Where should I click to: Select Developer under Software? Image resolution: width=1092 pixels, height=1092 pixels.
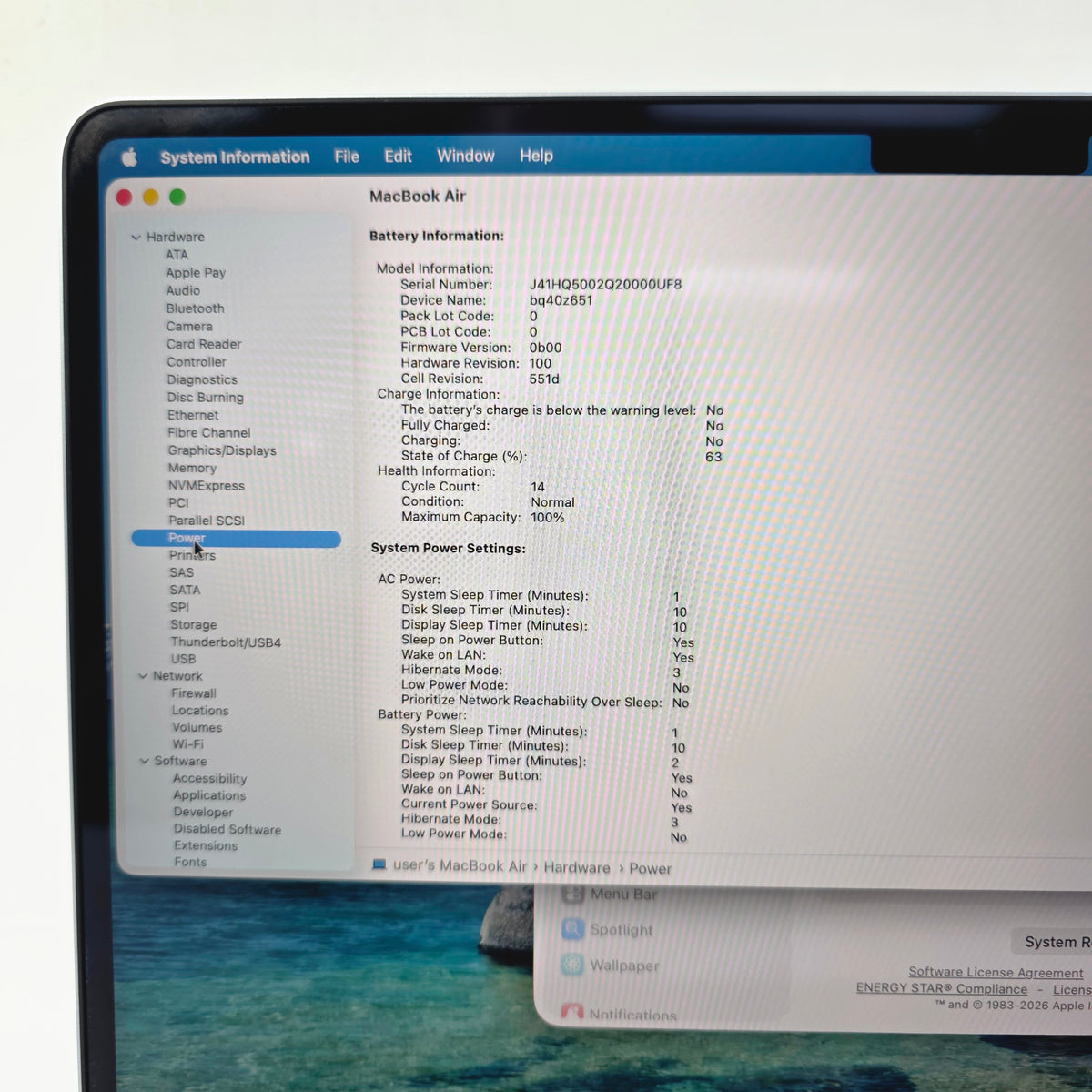coord(203,813)
